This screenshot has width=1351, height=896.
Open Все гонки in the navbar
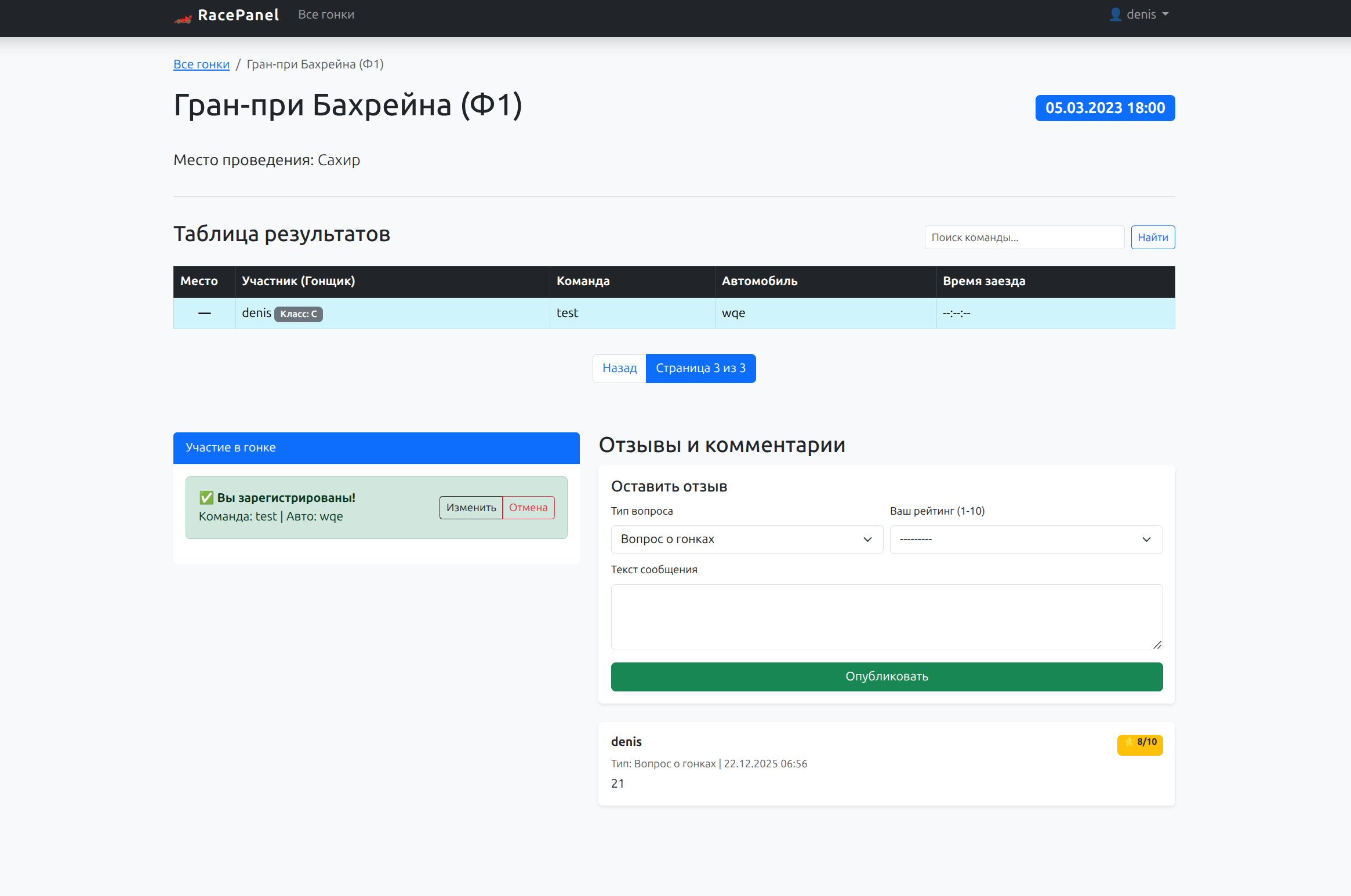[x=326, y=14]
